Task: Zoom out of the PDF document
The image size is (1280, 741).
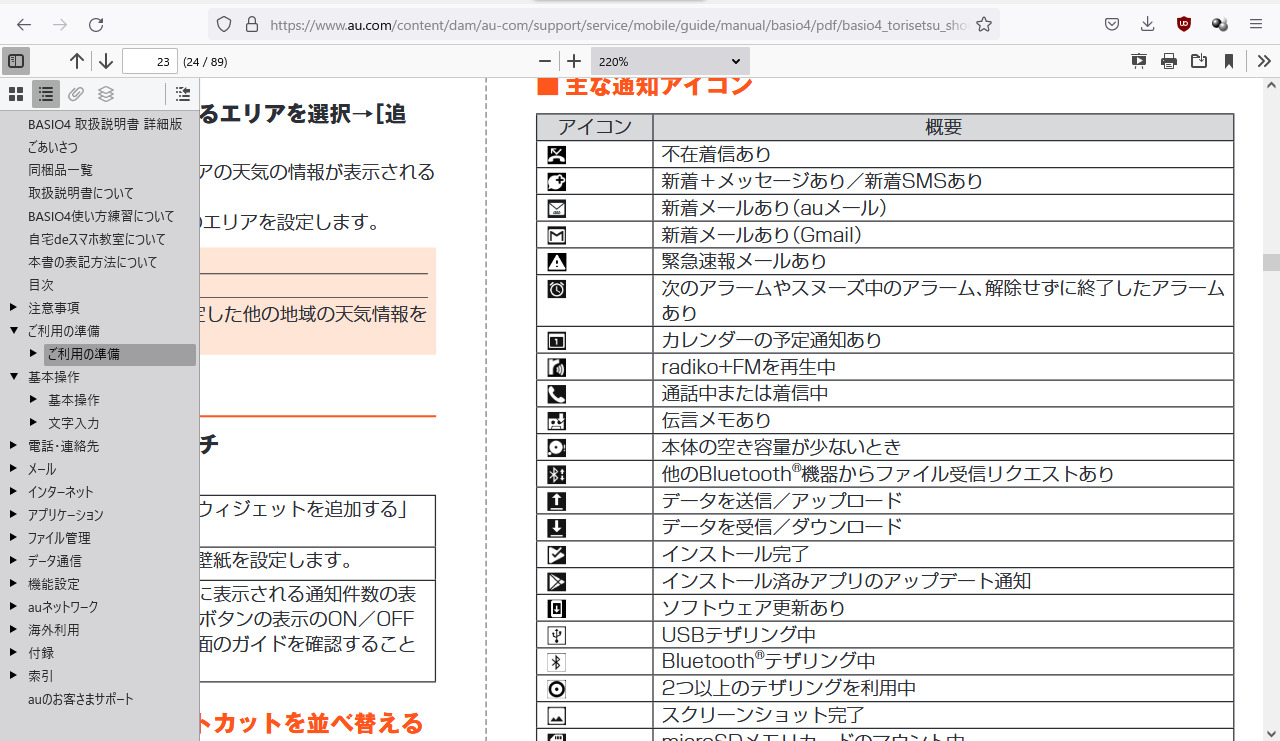Action: point(544,61)
